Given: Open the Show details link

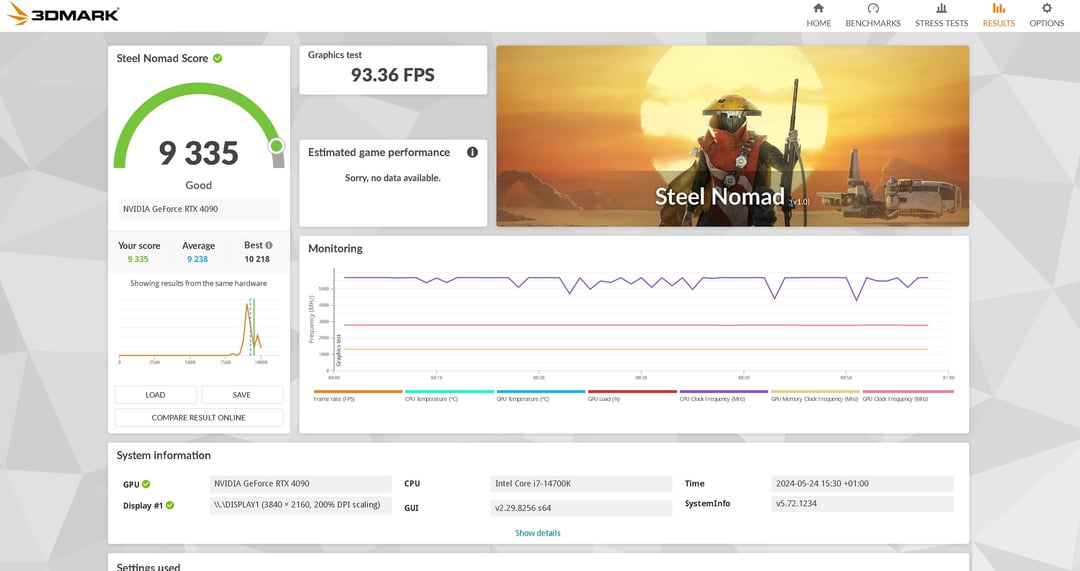Looking at the screenshot, I should click(x=538, y=533).
